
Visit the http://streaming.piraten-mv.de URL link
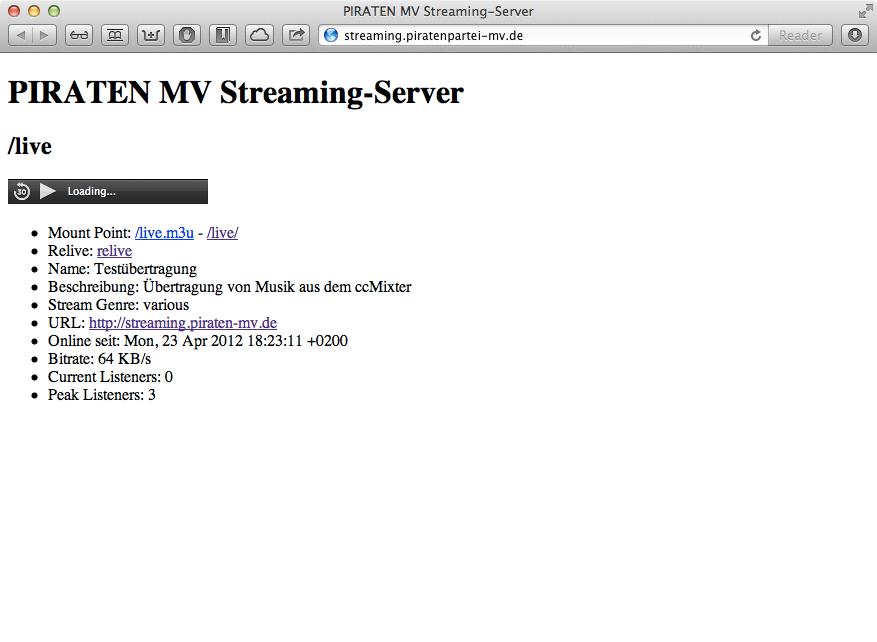tap(182, 323)
